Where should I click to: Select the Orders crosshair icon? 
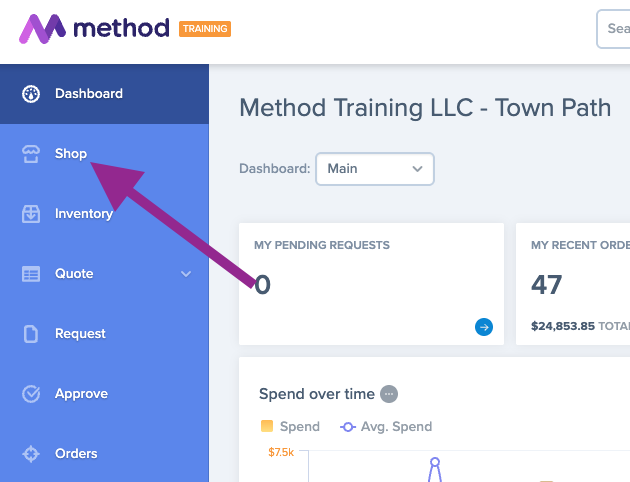pos(31,454)
